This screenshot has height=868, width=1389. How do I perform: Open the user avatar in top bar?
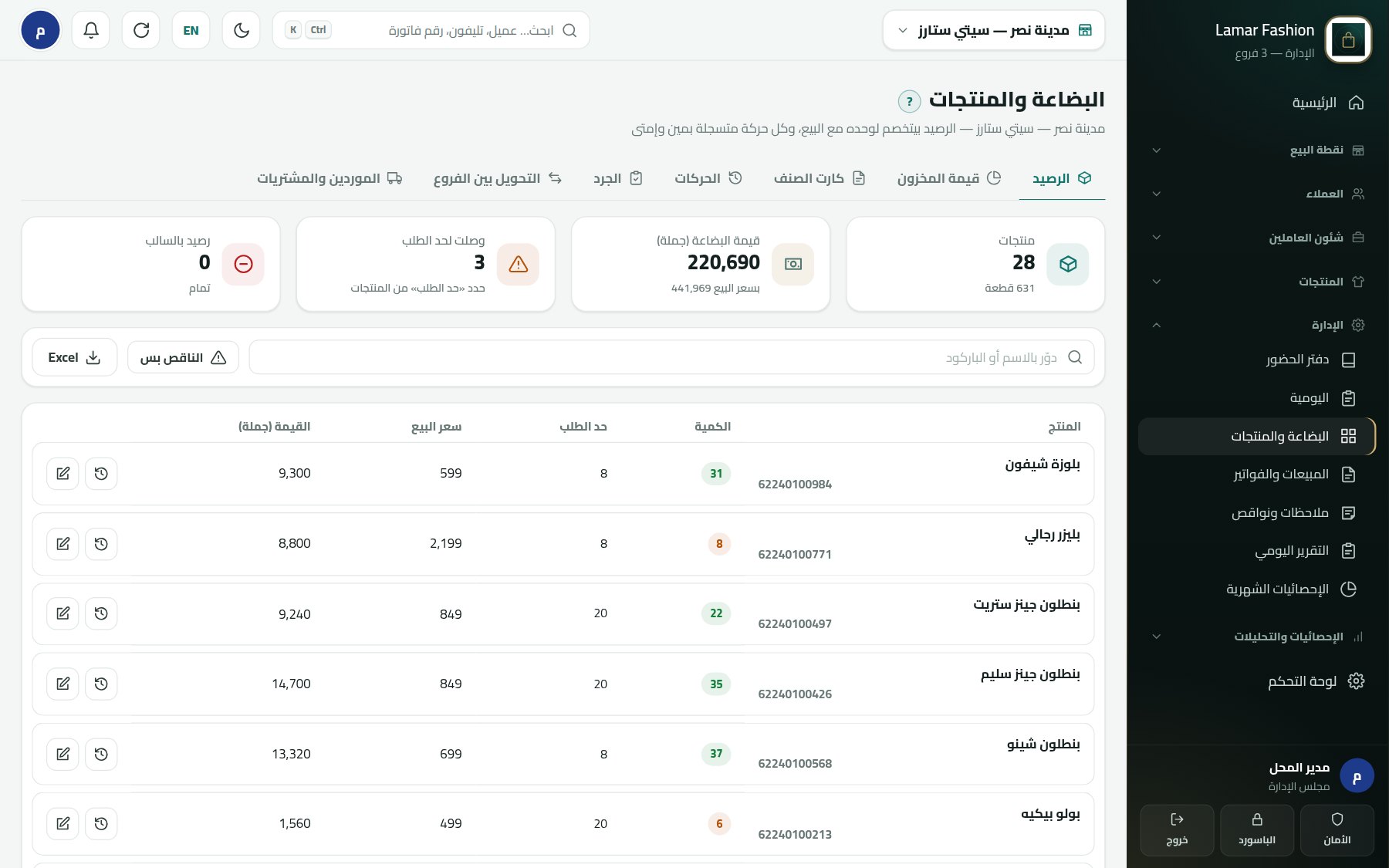point(40,30)
